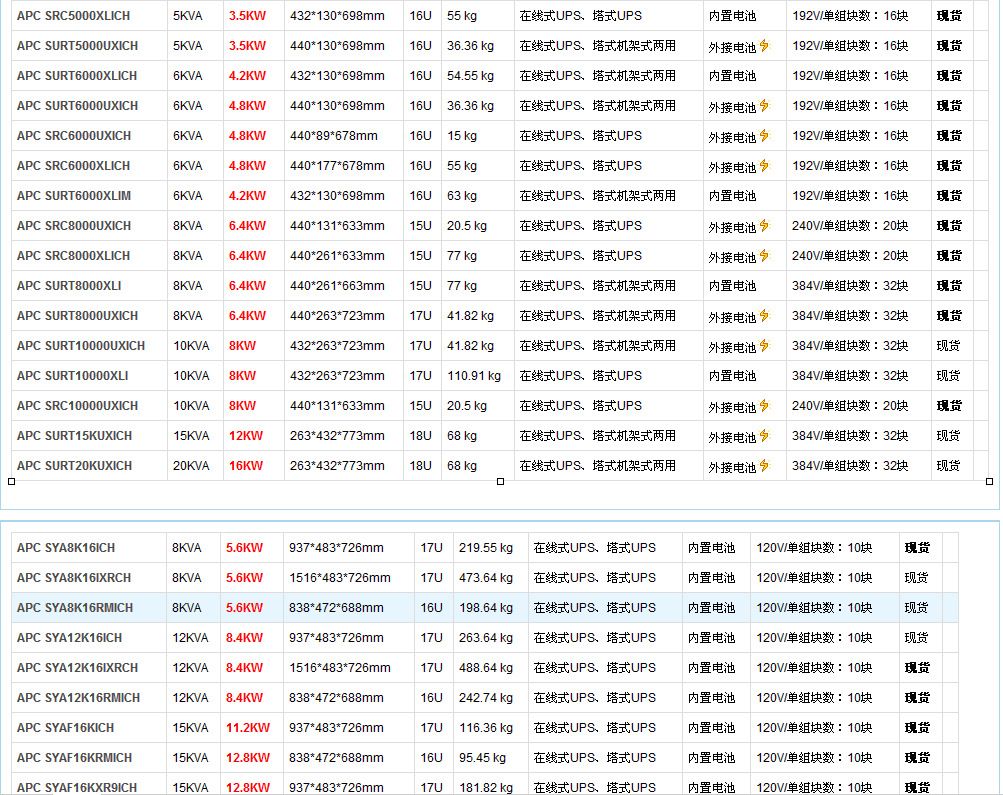Click the red 16KW power value
The image size is (1003, 795).
pos(246,466)
